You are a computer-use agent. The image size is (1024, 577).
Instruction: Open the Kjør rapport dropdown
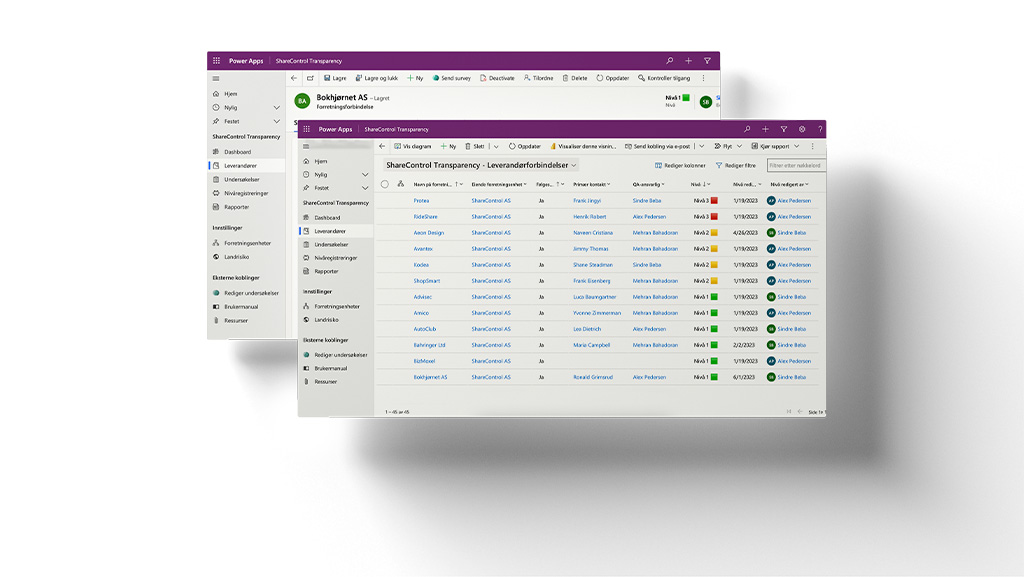point(775,146)
